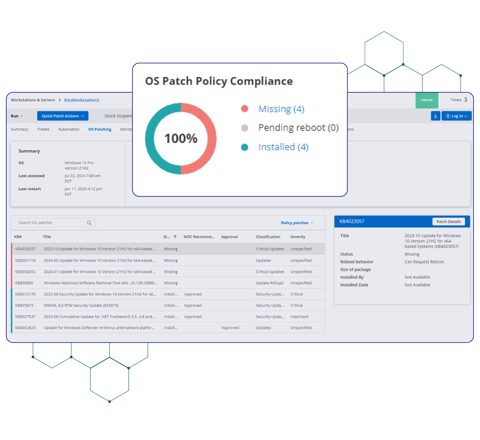Click the Patch Details button

click(x=448, y=222)
